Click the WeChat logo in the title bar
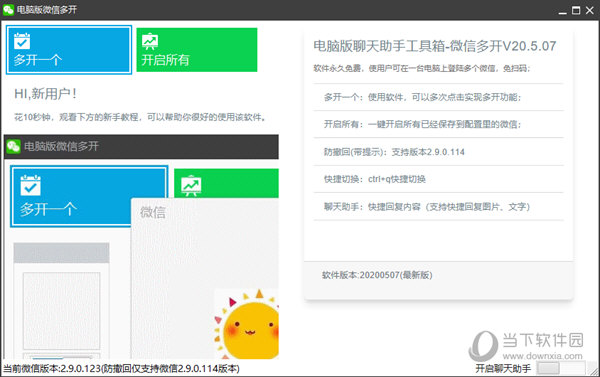The image size is (600, 377). 8,10
